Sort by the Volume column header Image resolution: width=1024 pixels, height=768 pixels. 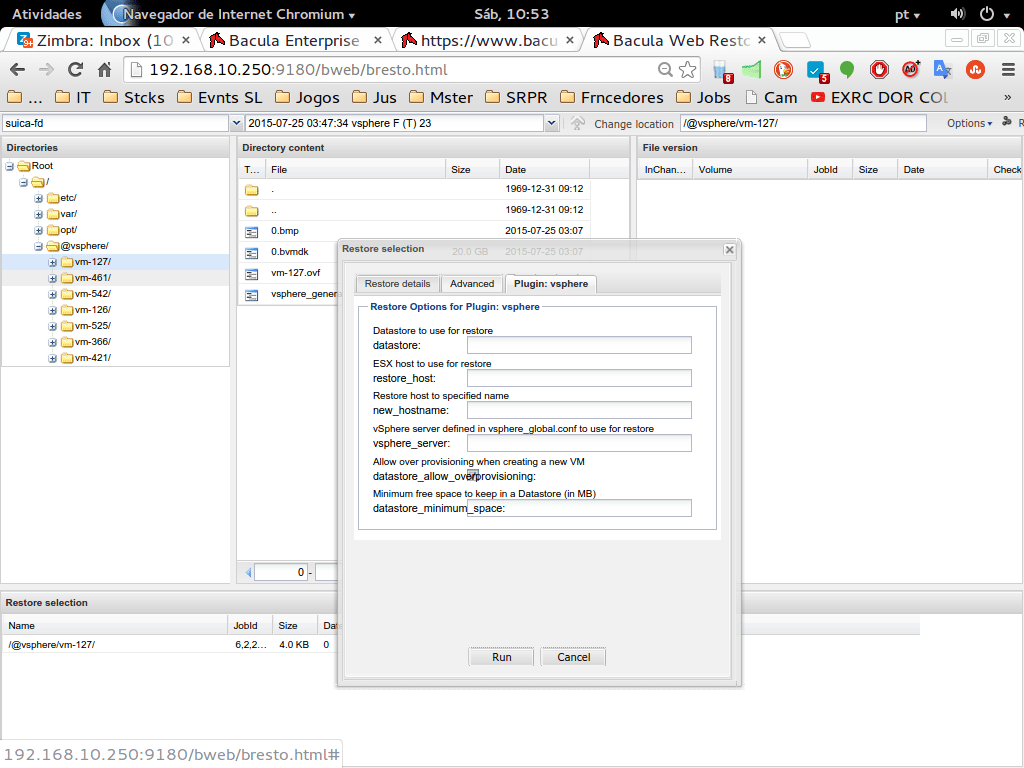click(x=750, y=170)
